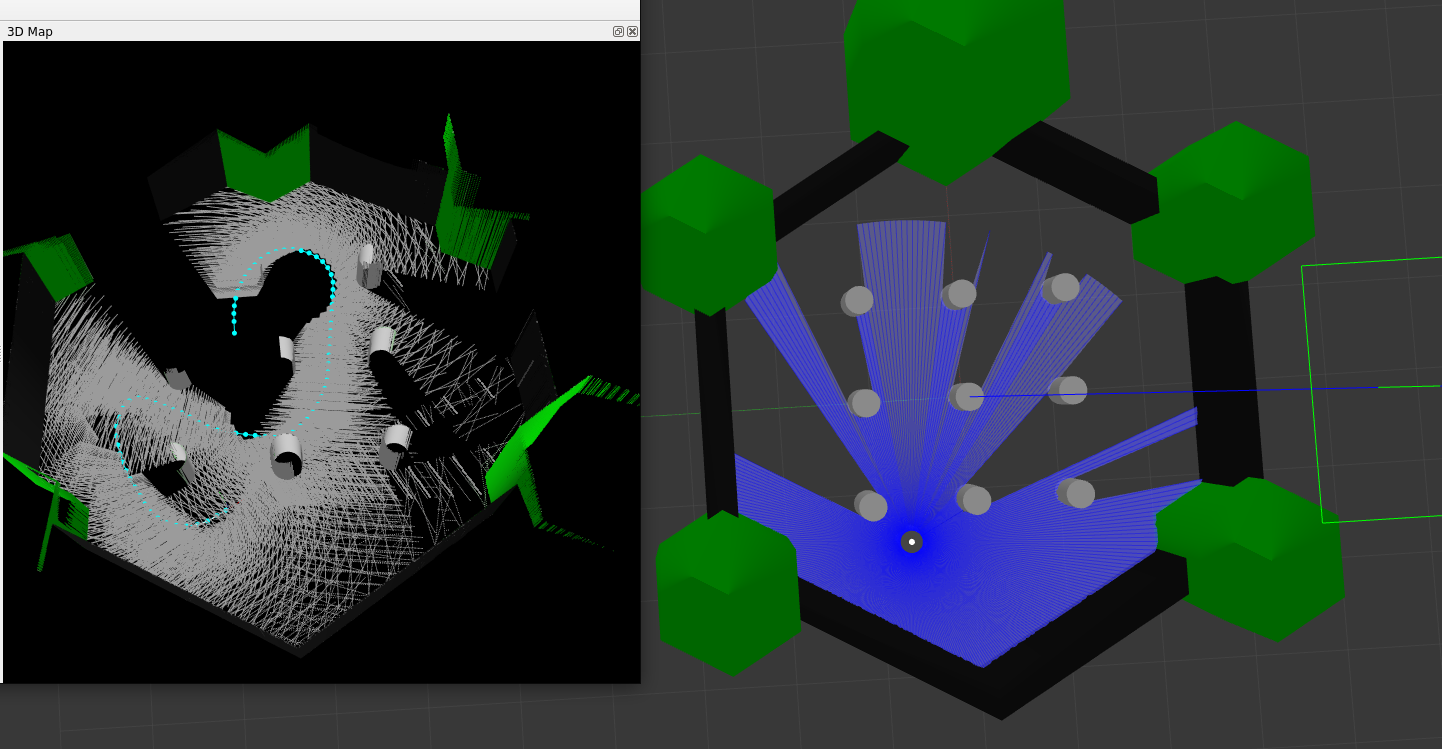The height and width of the screenshot is (749, 1442).
Task: Click the float/undock button of 3D Map panel
Action: click(618, 32)
